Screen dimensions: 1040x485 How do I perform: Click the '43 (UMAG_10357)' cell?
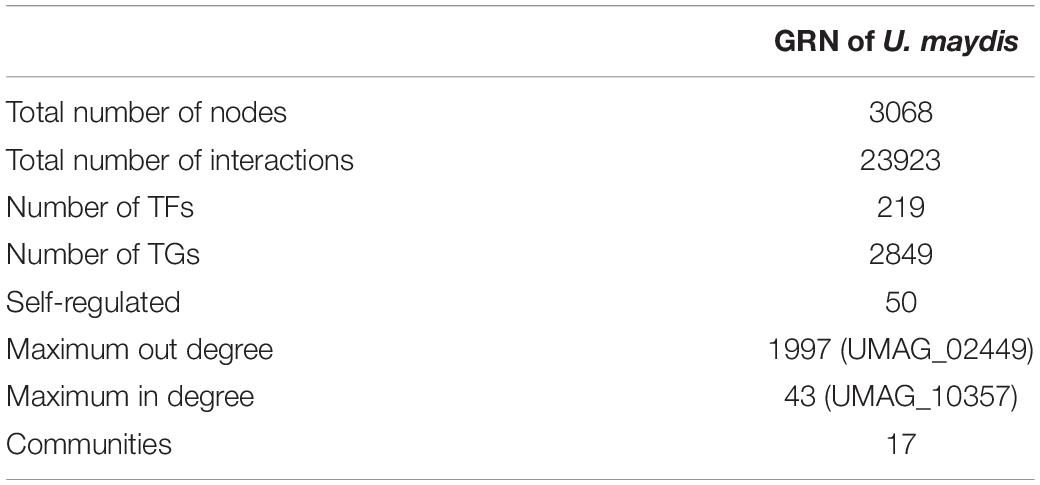coord(900,398)
